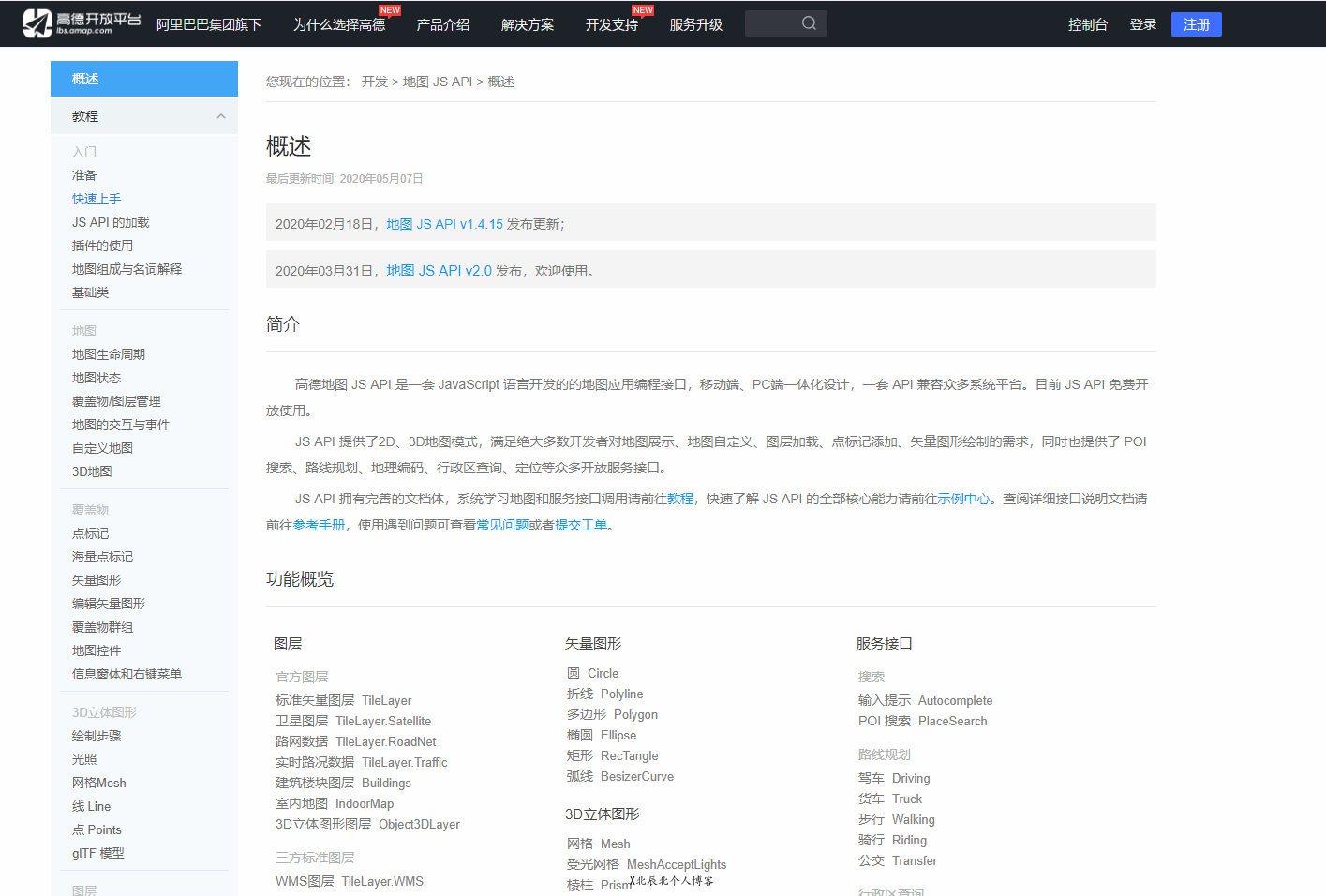Select 点标记 under 覆盖物 section
Screen dimensions: 1326x896
click(x=89, y=532)
